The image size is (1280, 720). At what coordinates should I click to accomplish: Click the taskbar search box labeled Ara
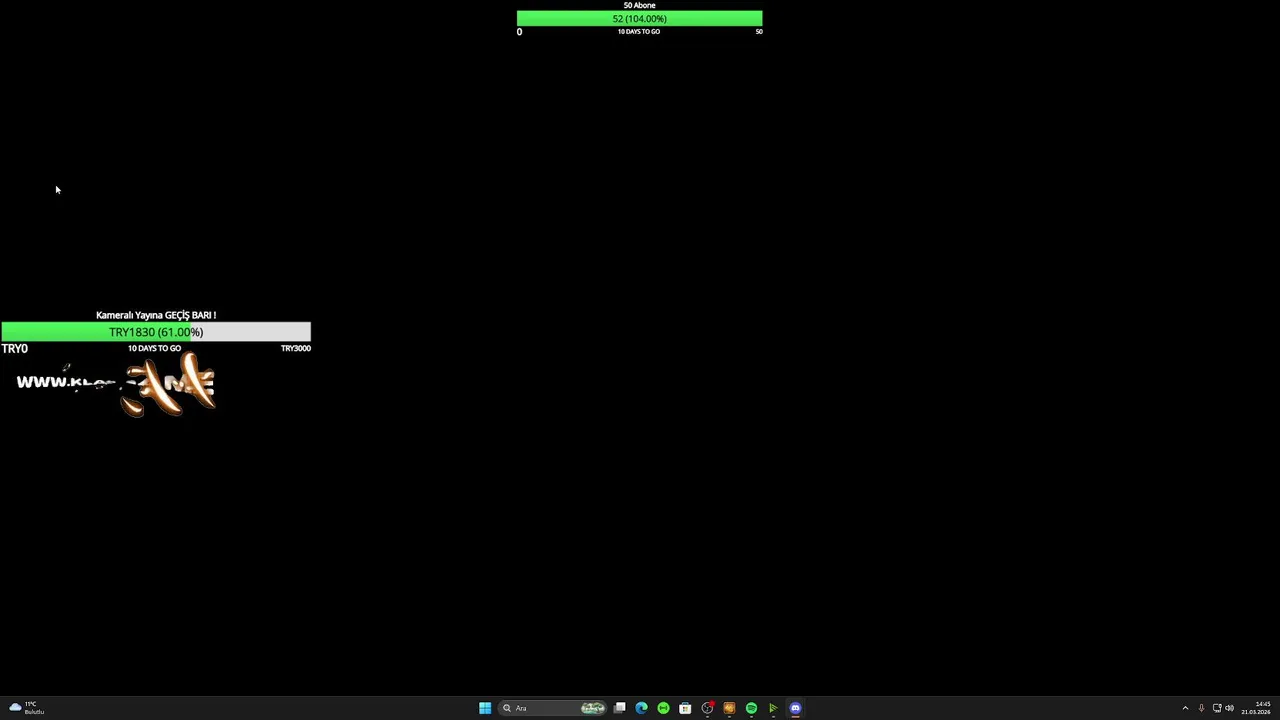(x=552, y=708)
